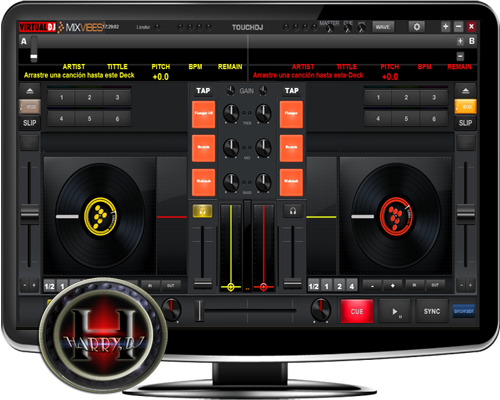Screen dimensions: 500x400
Task: Eject the track from deck A
Action: 30,91
